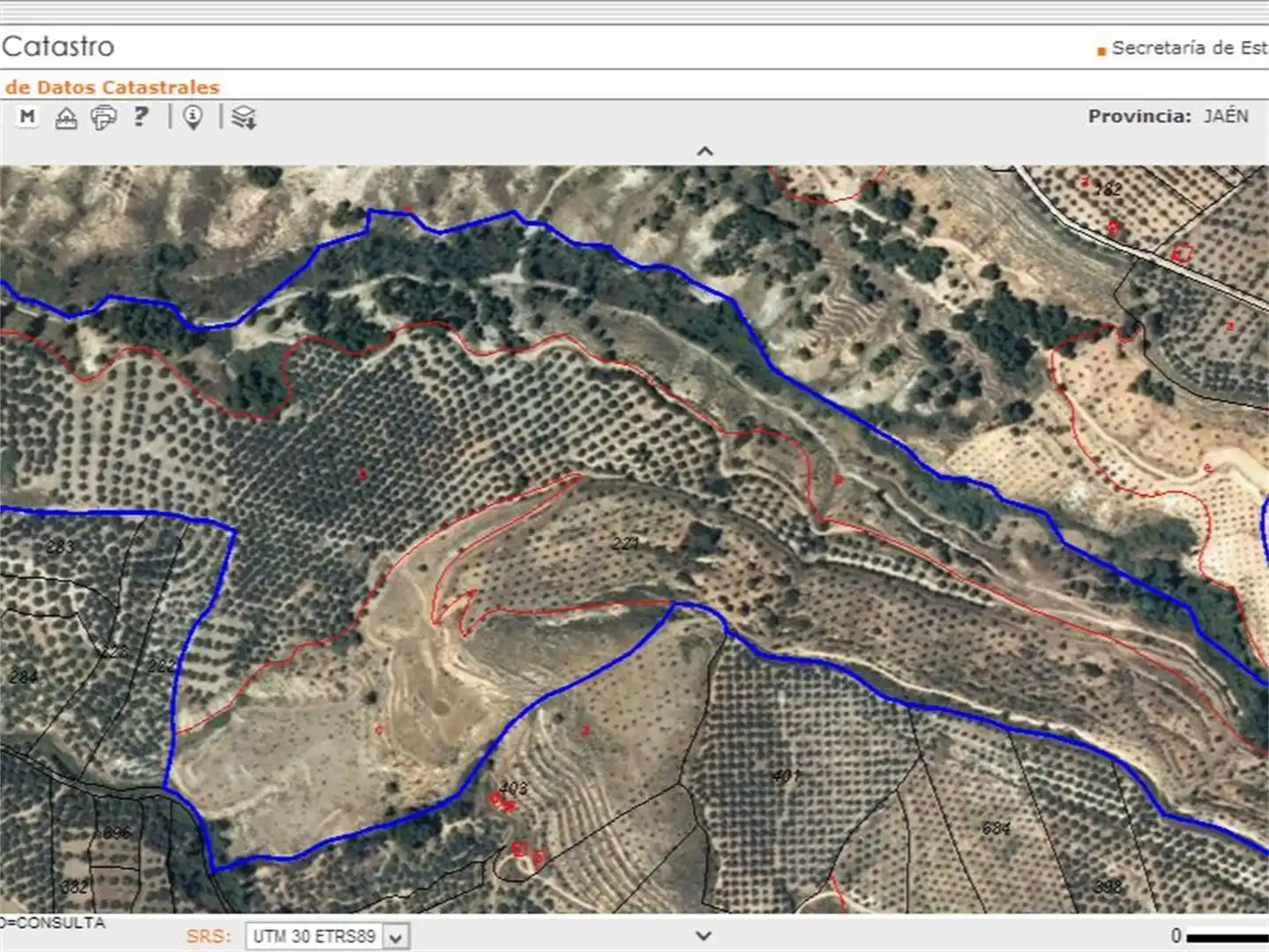Click the M map mode icon

pos(27,116)
